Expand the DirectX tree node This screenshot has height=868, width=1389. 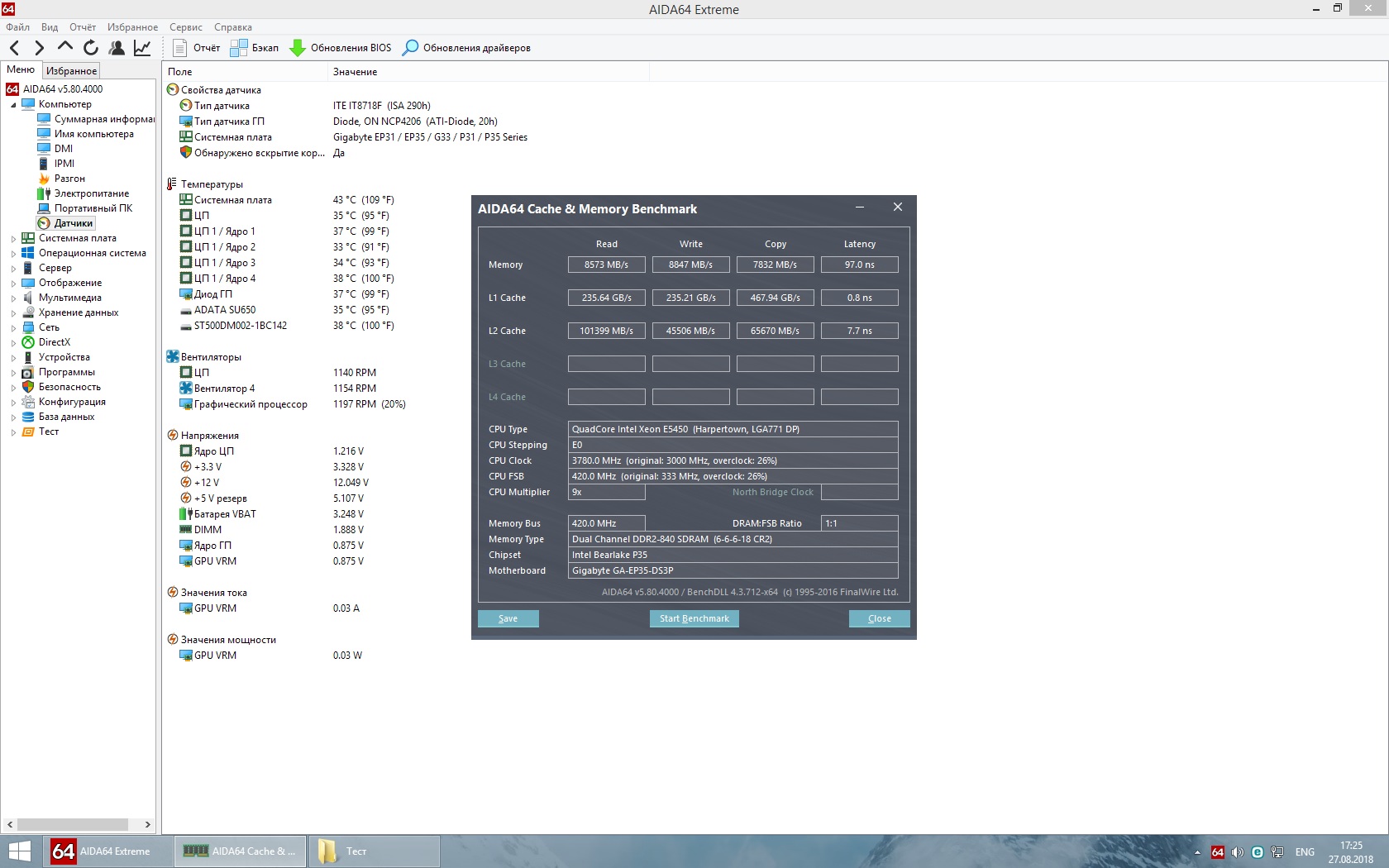click(x=13, y=343)
